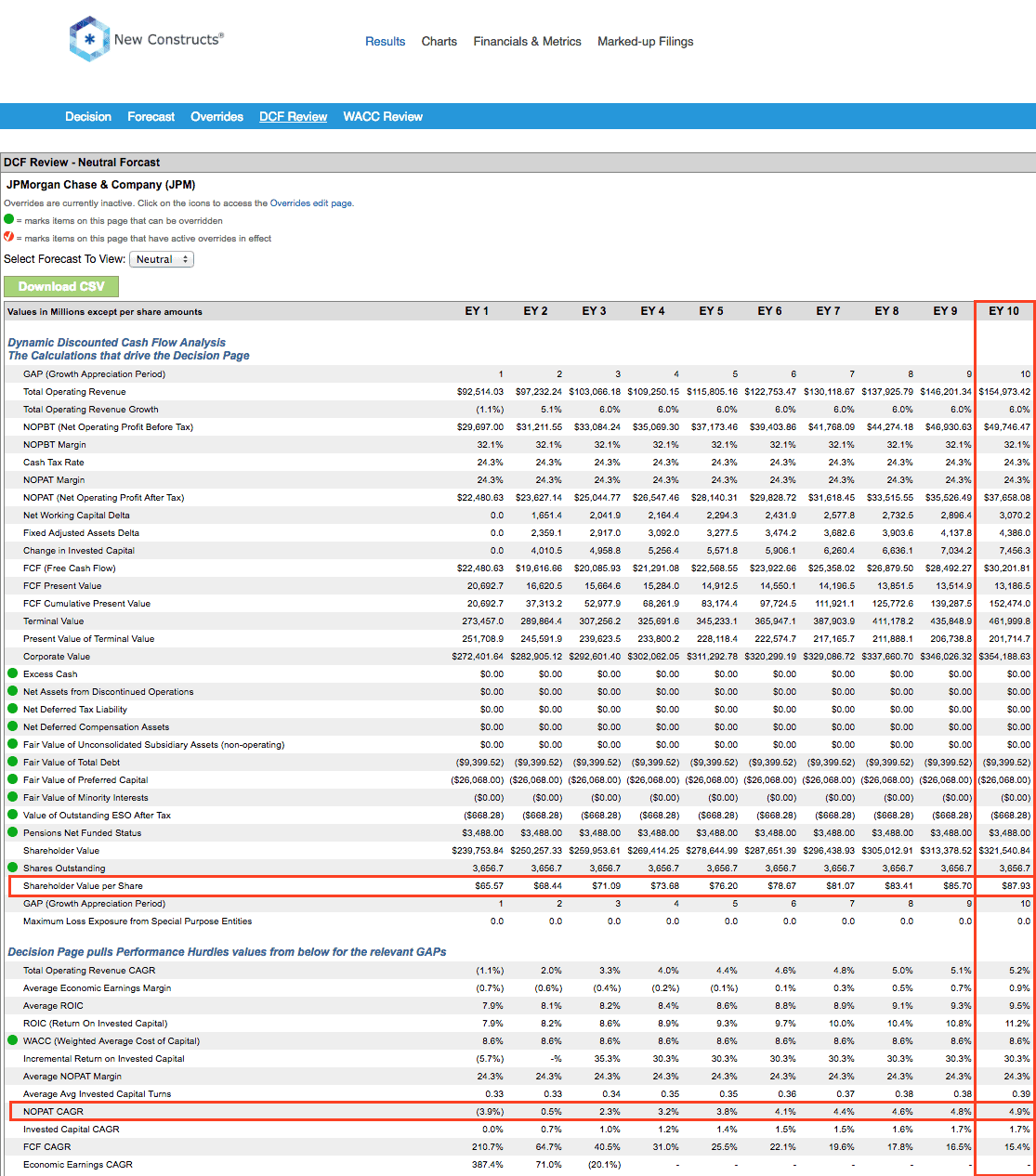1036x1176 pixels.
Task: Click the EY 5 column header
Action: tap(711, 311)
